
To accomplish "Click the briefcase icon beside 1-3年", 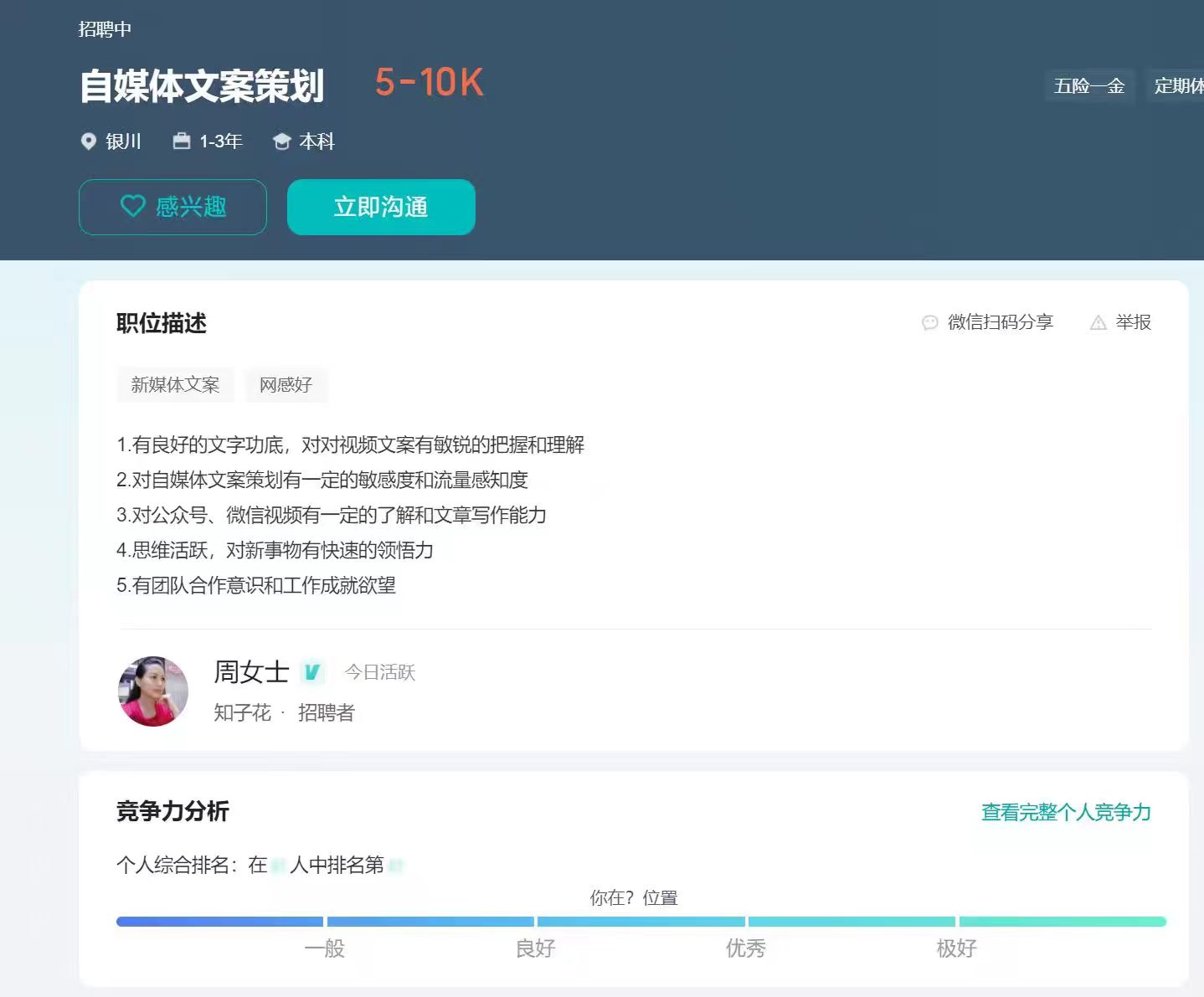I will [x=182, y=141].
